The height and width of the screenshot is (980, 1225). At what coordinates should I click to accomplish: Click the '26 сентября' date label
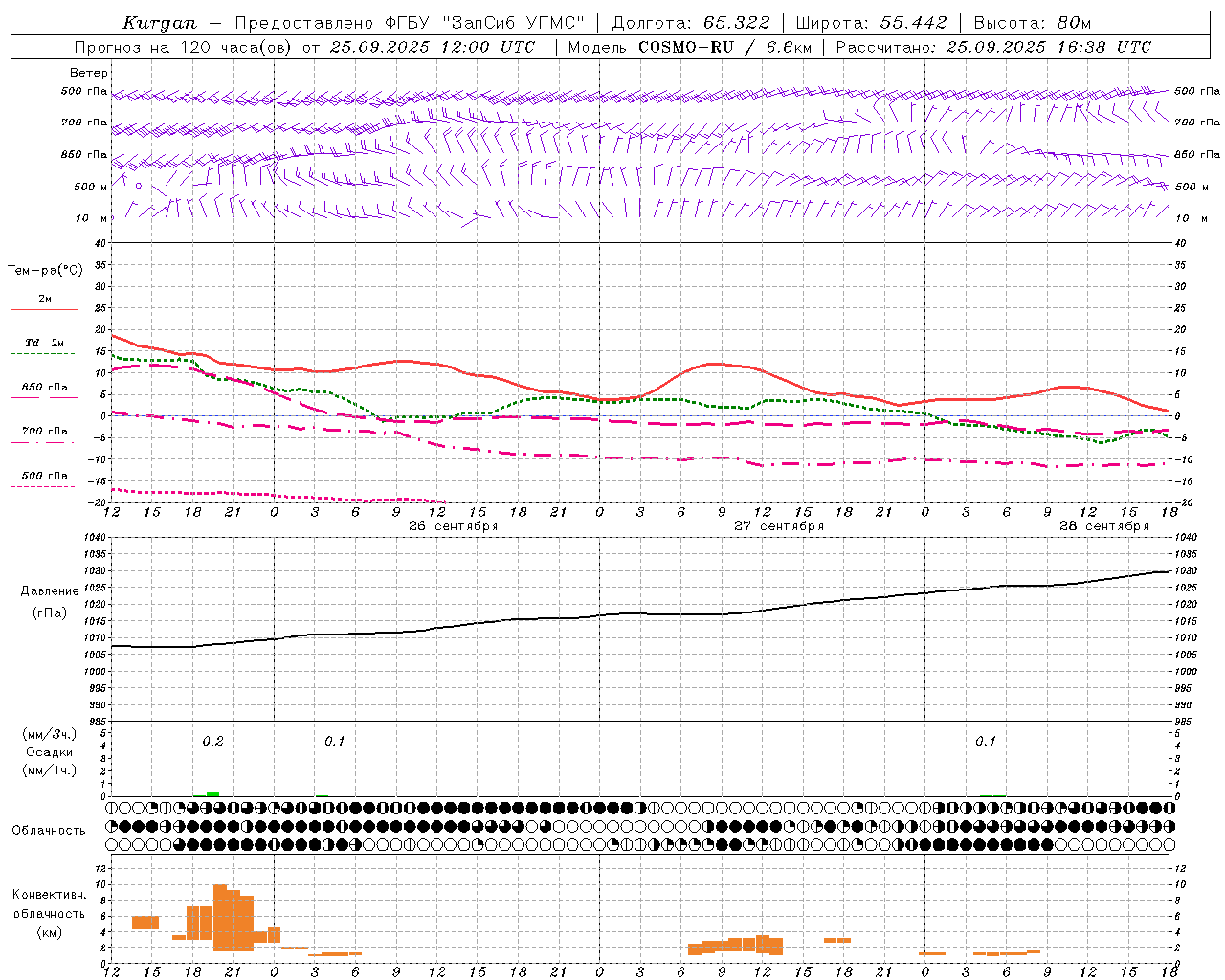(453, 526)
